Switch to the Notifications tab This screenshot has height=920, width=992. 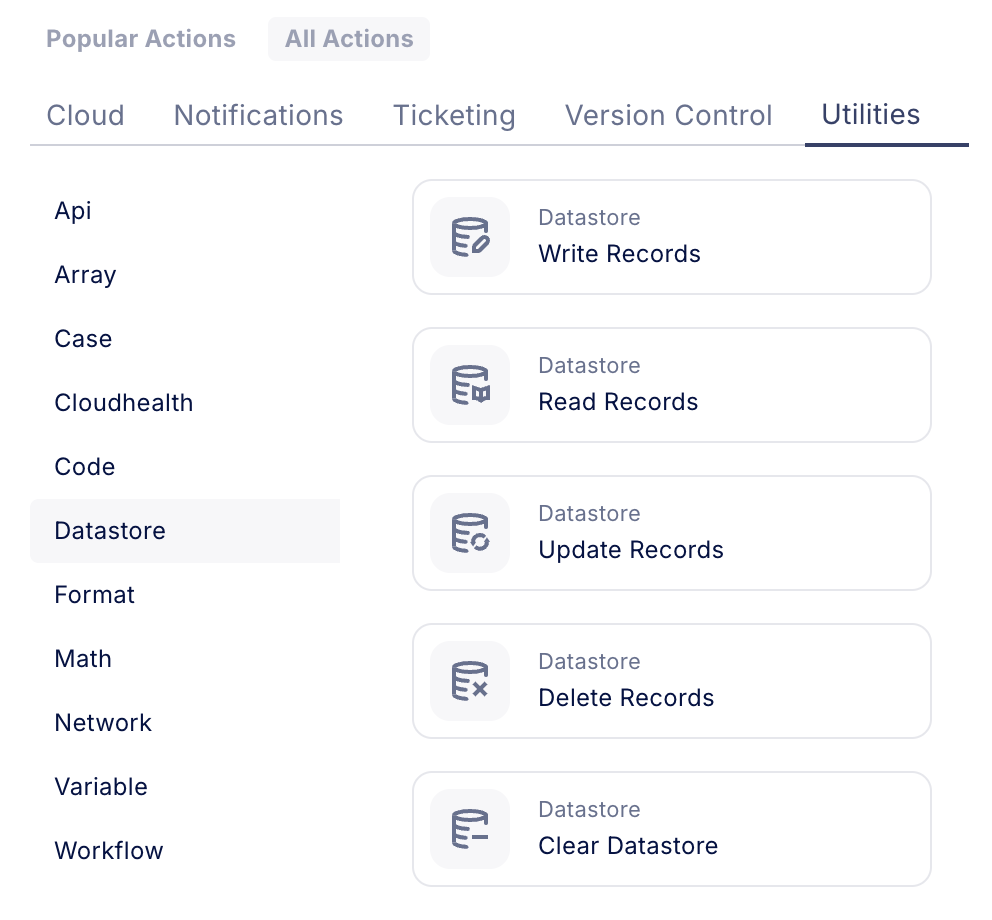point(258,115)
